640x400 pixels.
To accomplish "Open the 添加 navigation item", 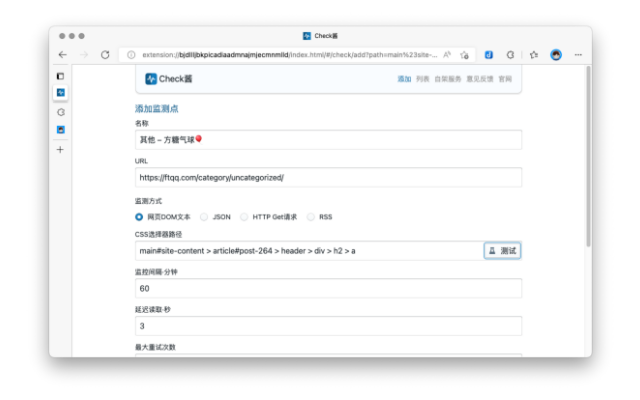I will [x=404, y=79].
